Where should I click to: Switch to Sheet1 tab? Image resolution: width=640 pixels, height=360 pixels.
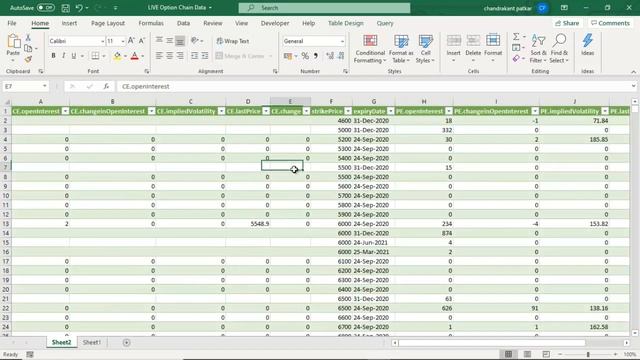coord(91,342)
